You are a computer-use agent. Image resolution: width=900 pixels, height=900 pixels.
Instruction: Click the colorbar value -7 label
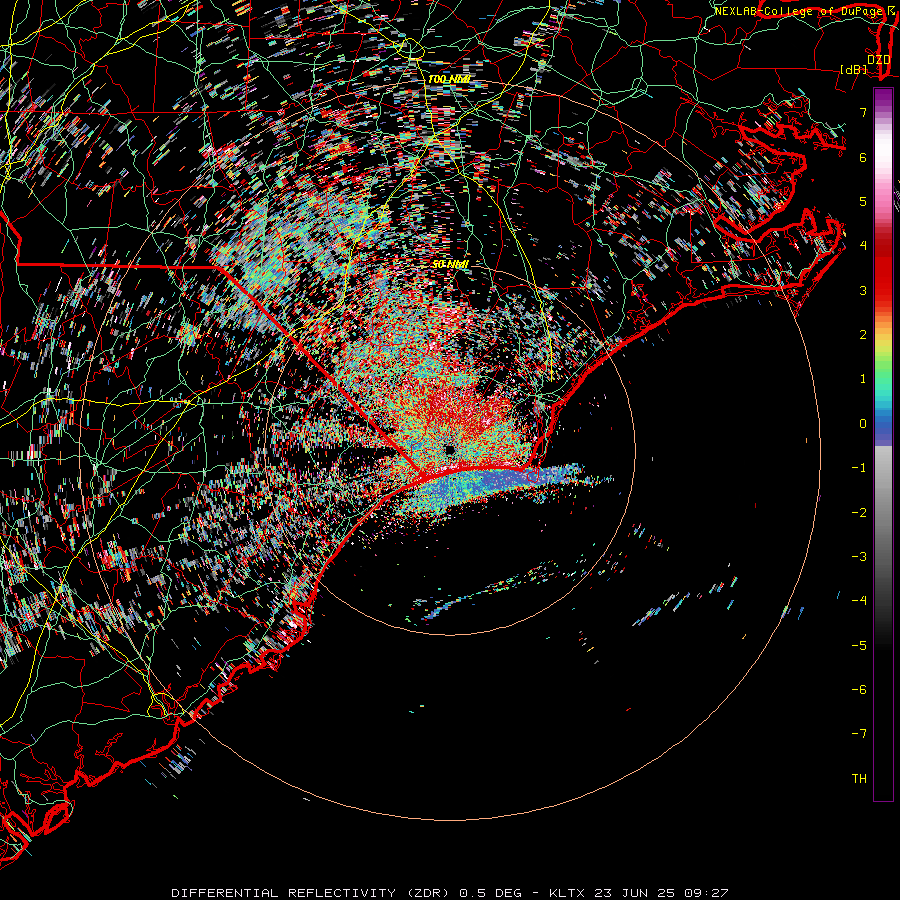(x=859, y=734)
